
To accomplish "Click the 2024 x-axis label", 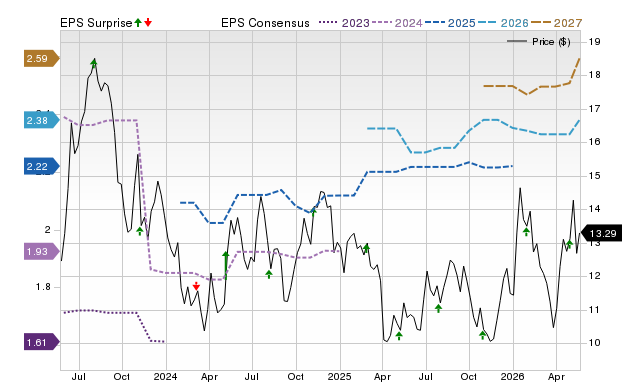I will pyautogui.click(x=165, y=376).
